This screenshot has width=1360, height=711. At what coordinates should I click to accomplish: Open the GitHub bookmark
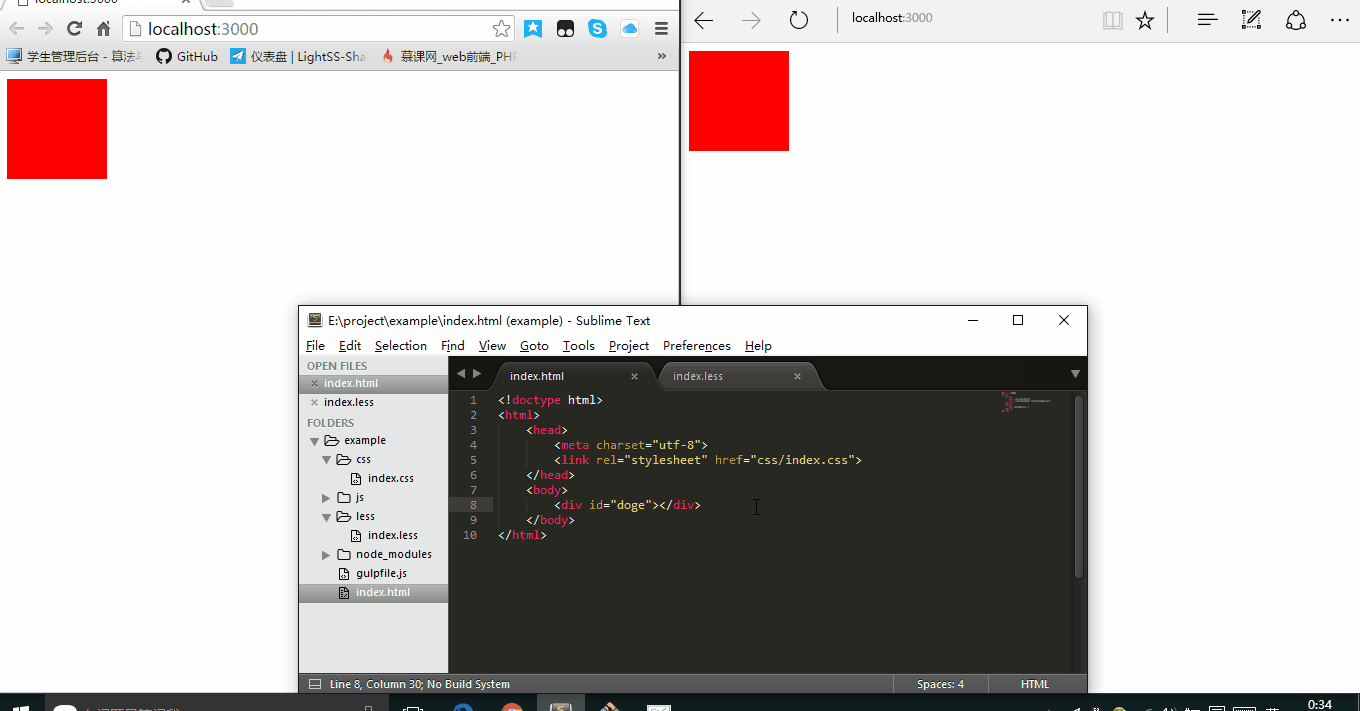187,57
